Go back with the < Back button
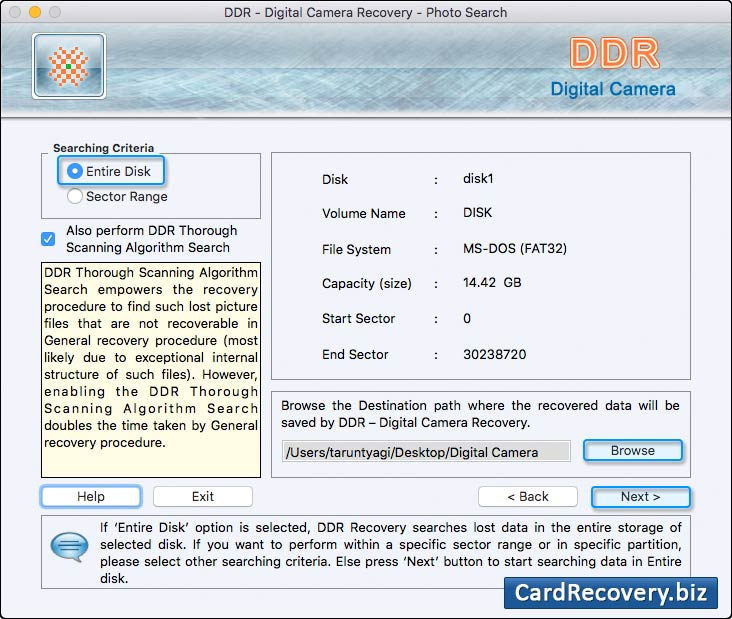This screenshot has width=732, height=619. tap(528, 496)
